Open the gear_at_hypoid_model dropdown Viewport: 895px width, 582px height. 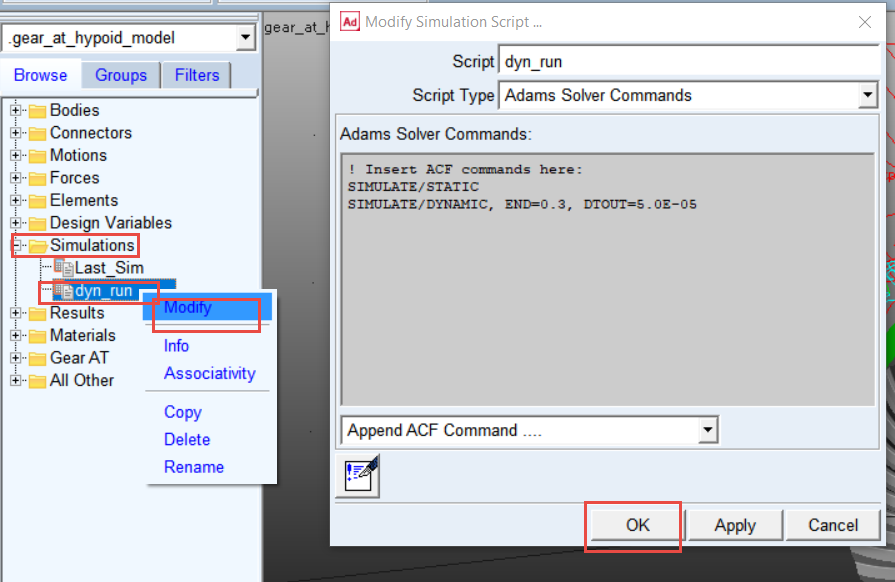(x=245, y=38)
